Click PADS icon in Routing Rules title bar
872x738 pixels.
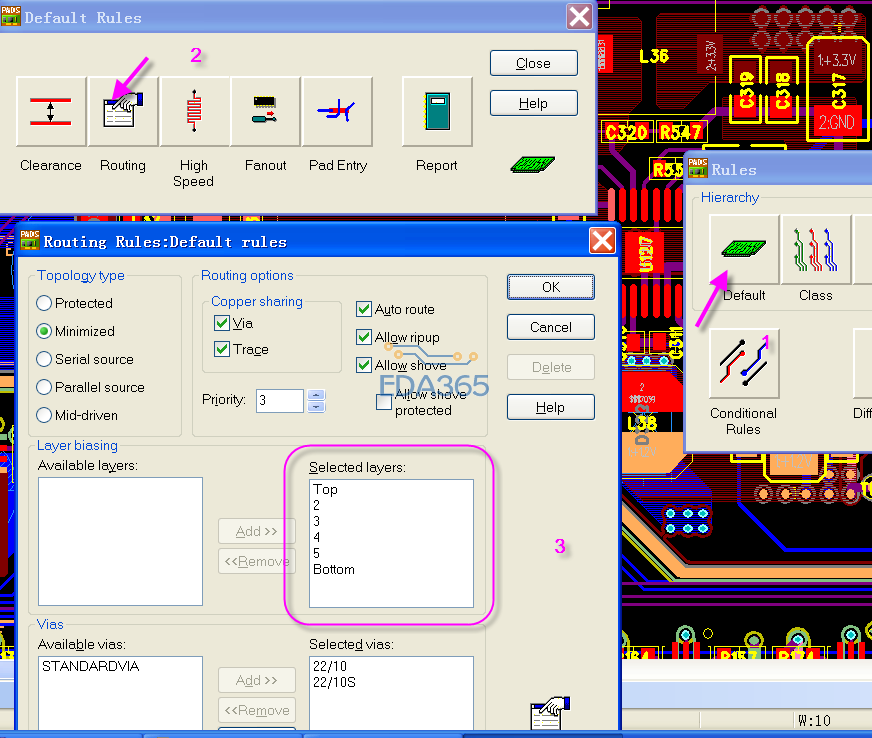tap(29, 241)
